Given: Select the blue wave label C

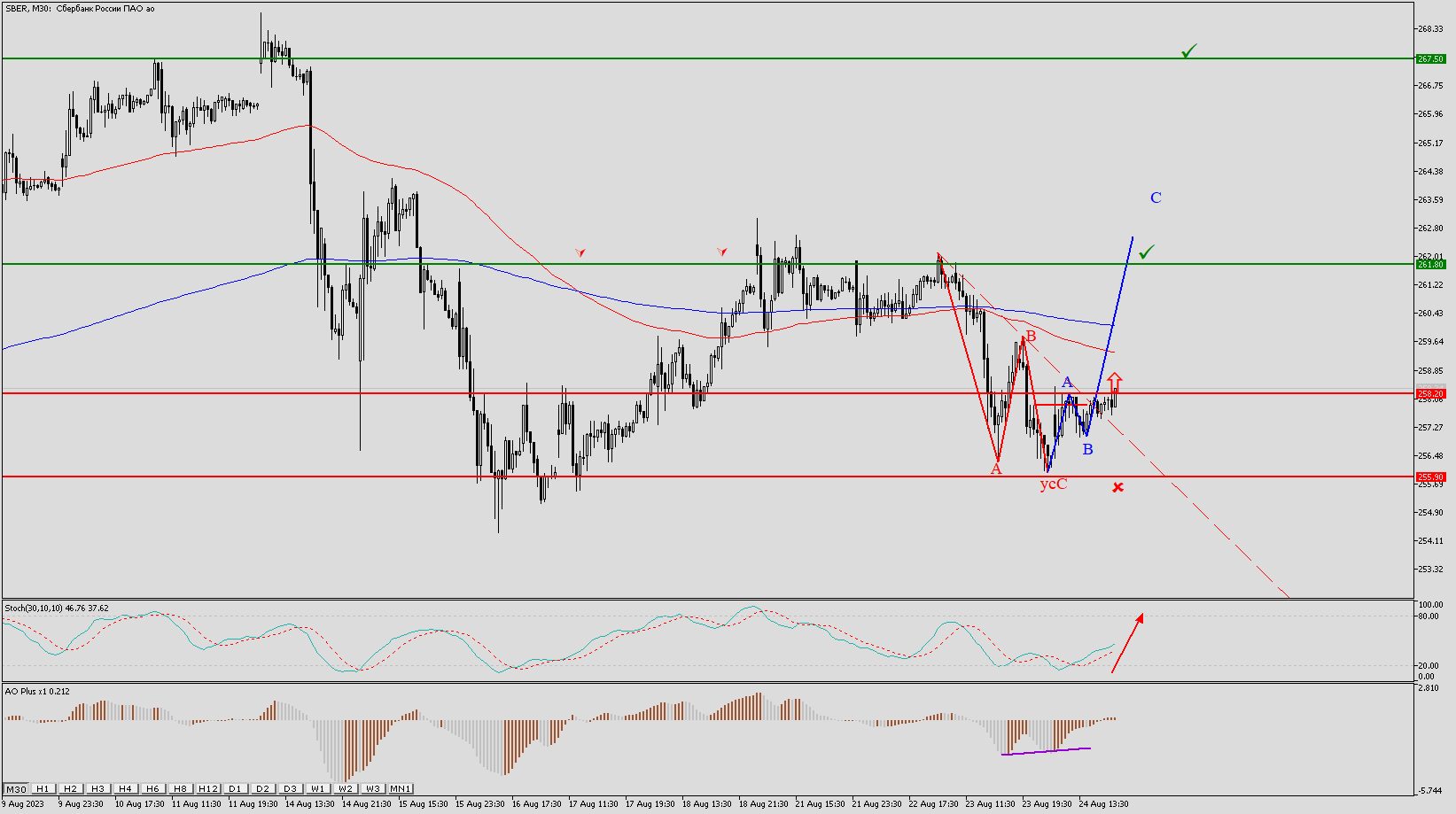Looking at the screenshot, I should click(x=1156, y=198).
